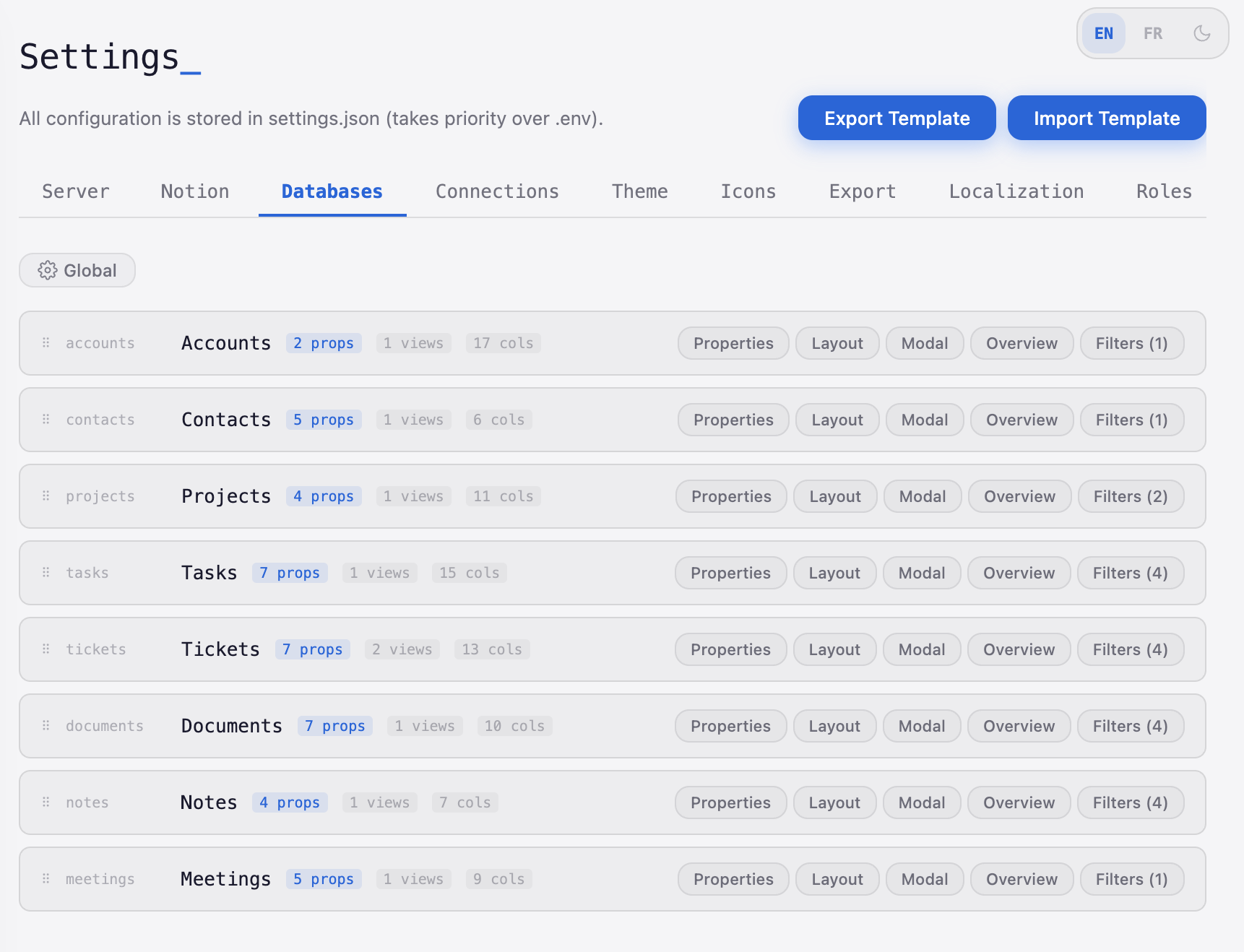The image size is (1244, 952).
Task: Grab the drag handle on the notes row
Action: click(x=45, y=802)
